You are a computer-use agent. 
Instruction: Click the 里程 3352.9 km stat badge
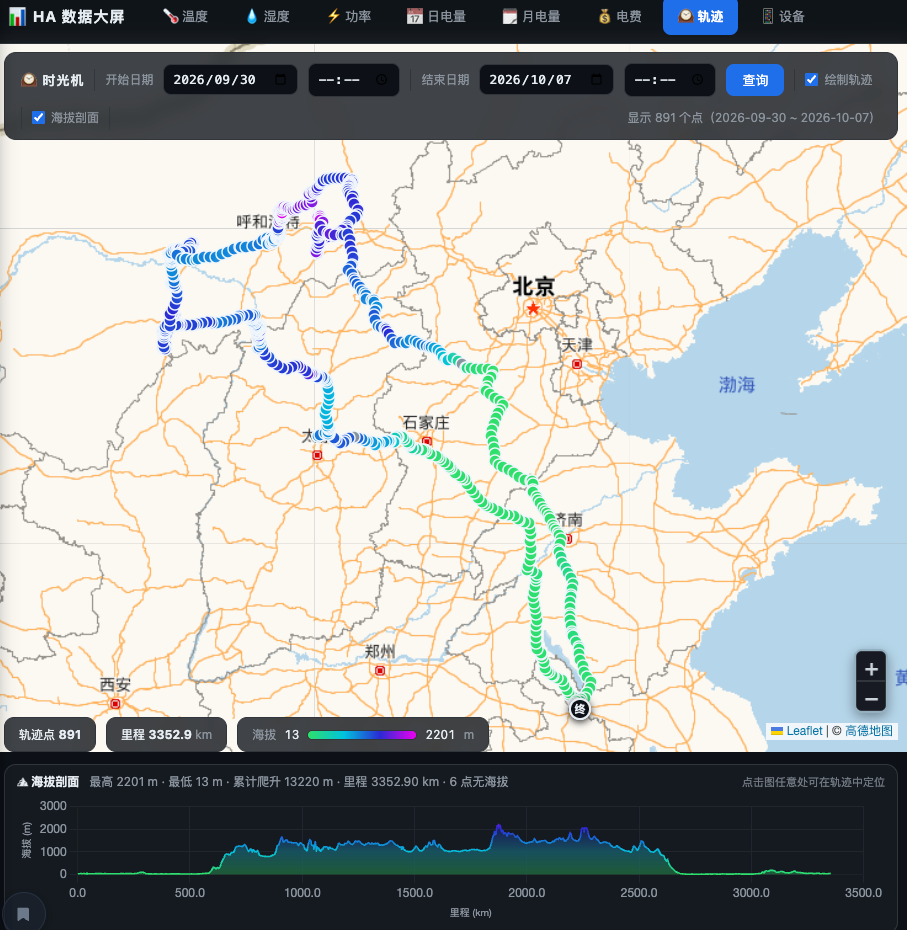[166, 735]
